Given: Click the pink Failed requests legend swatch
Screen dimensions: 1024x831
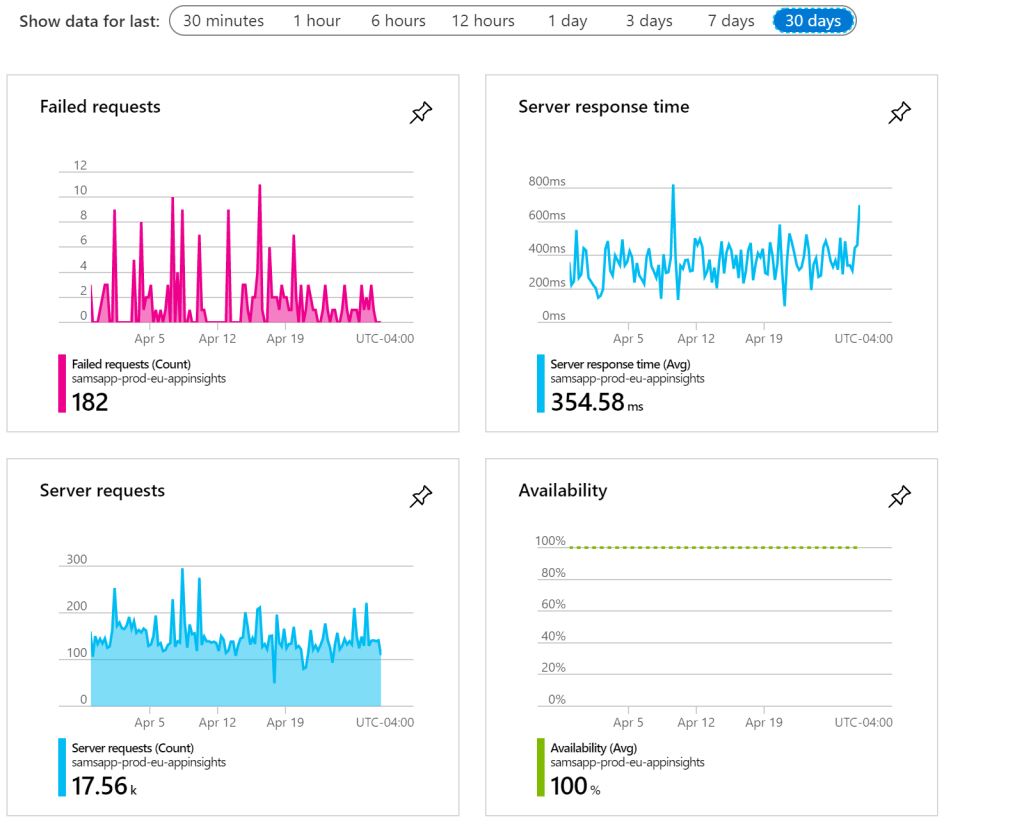Looking at the screenshot, I should 63,385.
